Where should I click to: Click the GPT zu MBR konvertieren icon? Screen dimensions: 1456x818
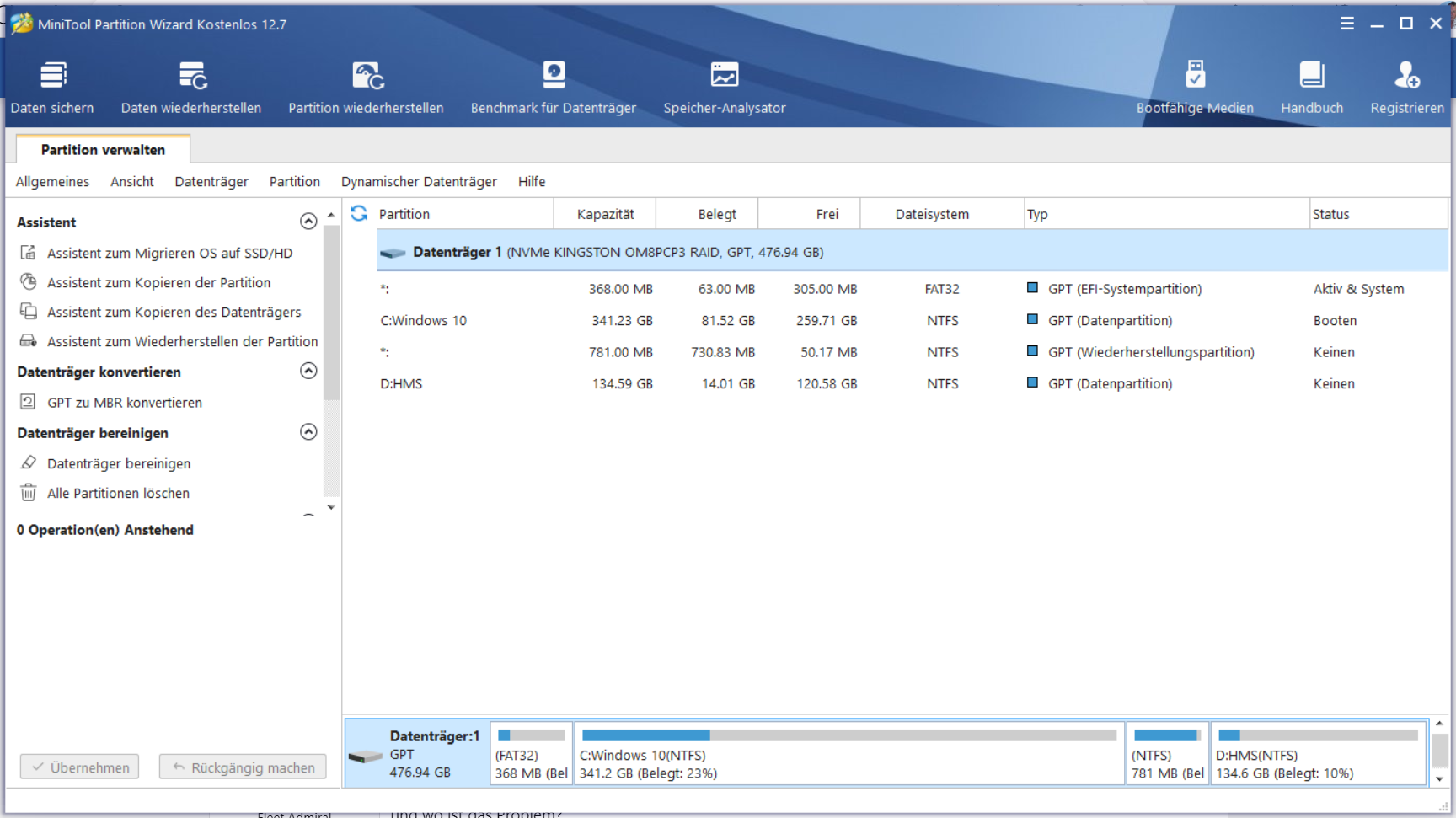coord(28,402)
